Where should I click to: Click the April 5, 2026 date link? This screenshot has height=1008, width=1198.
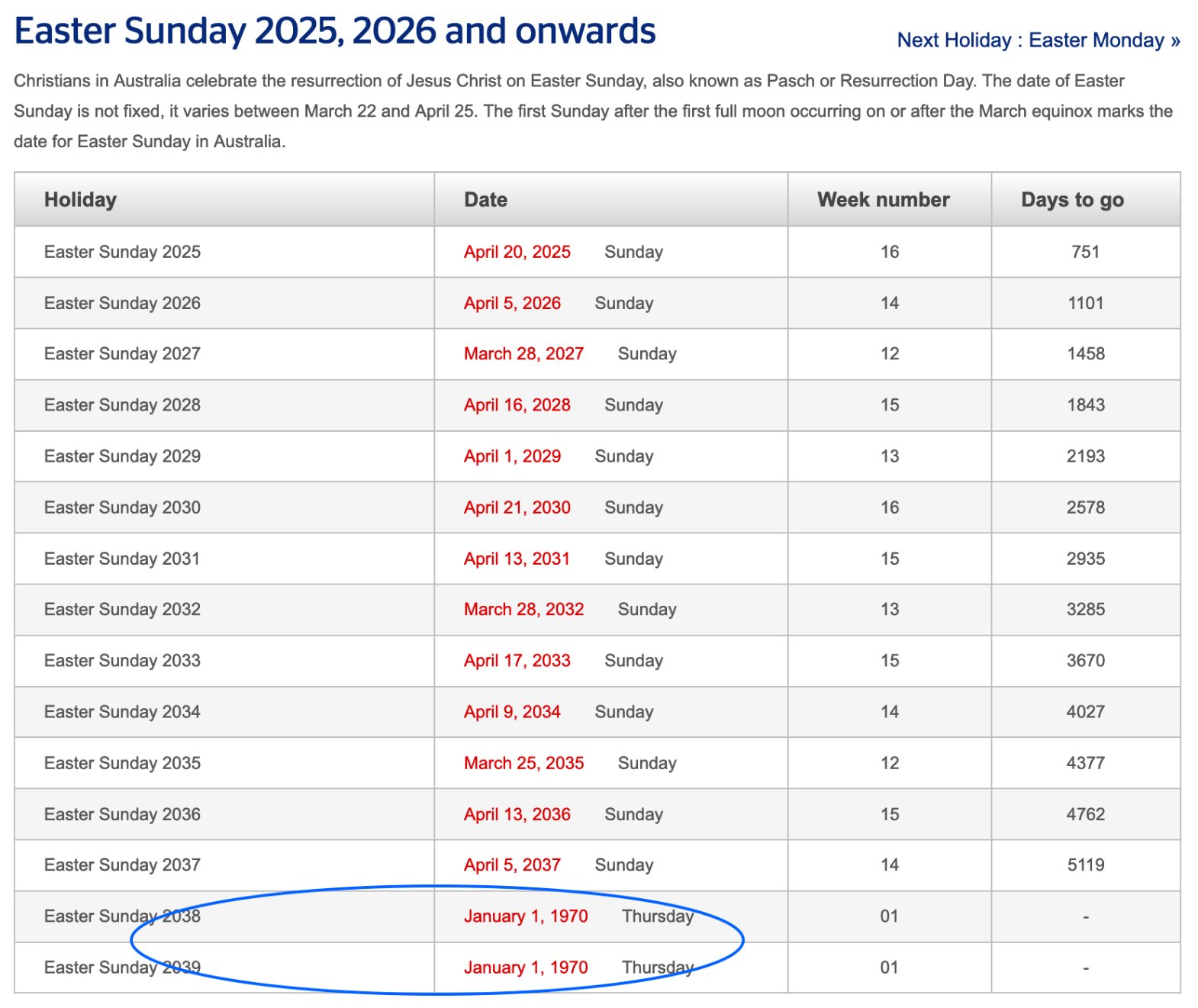tap(512, 303)
